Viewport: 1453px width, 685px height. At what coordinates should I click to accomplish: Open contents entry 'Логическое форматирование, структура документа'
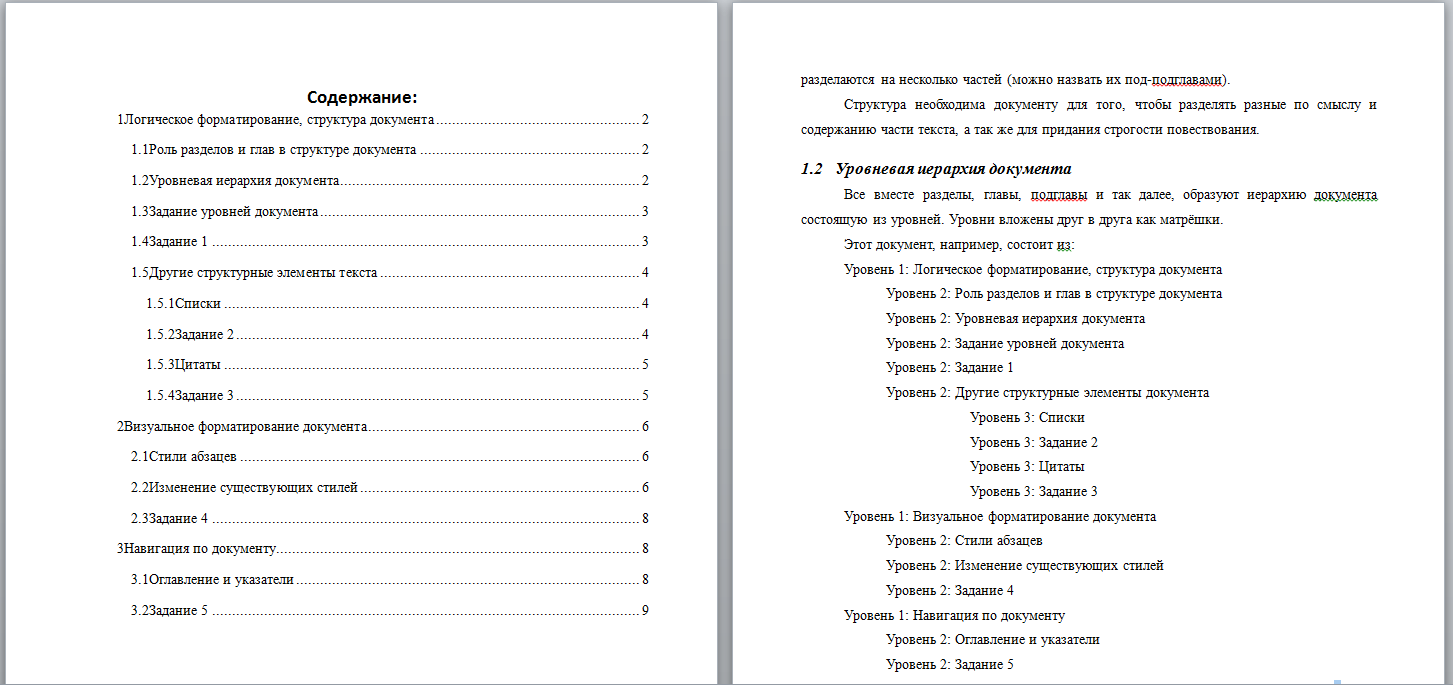coord(385,119)
